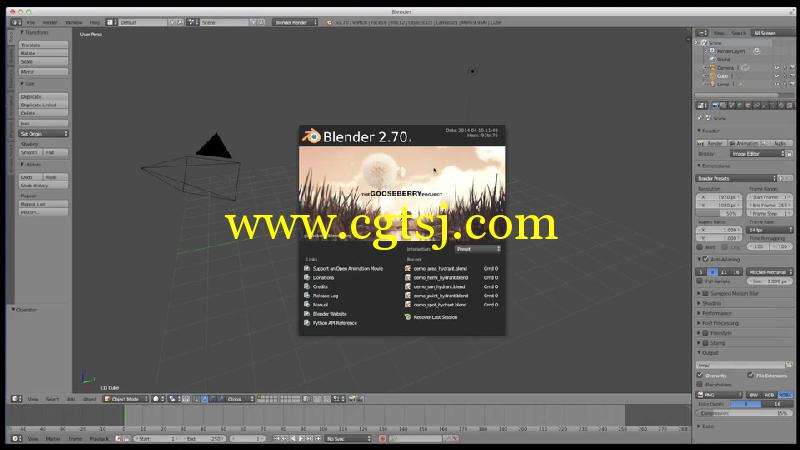Click the Blender logo on the splash screen
This screenshot has width=800, height=450.
tap(311, 136)
